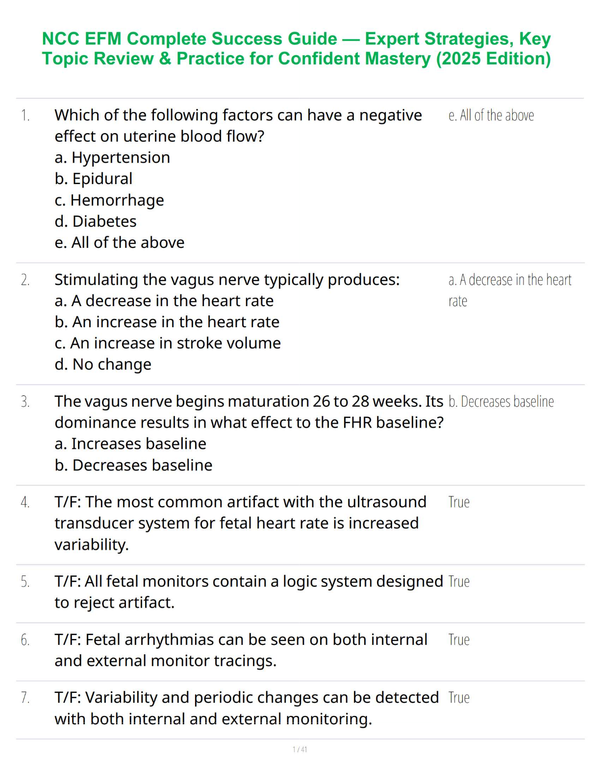
Task: Click option e. All of the above
Action: [x=119, y=242]
